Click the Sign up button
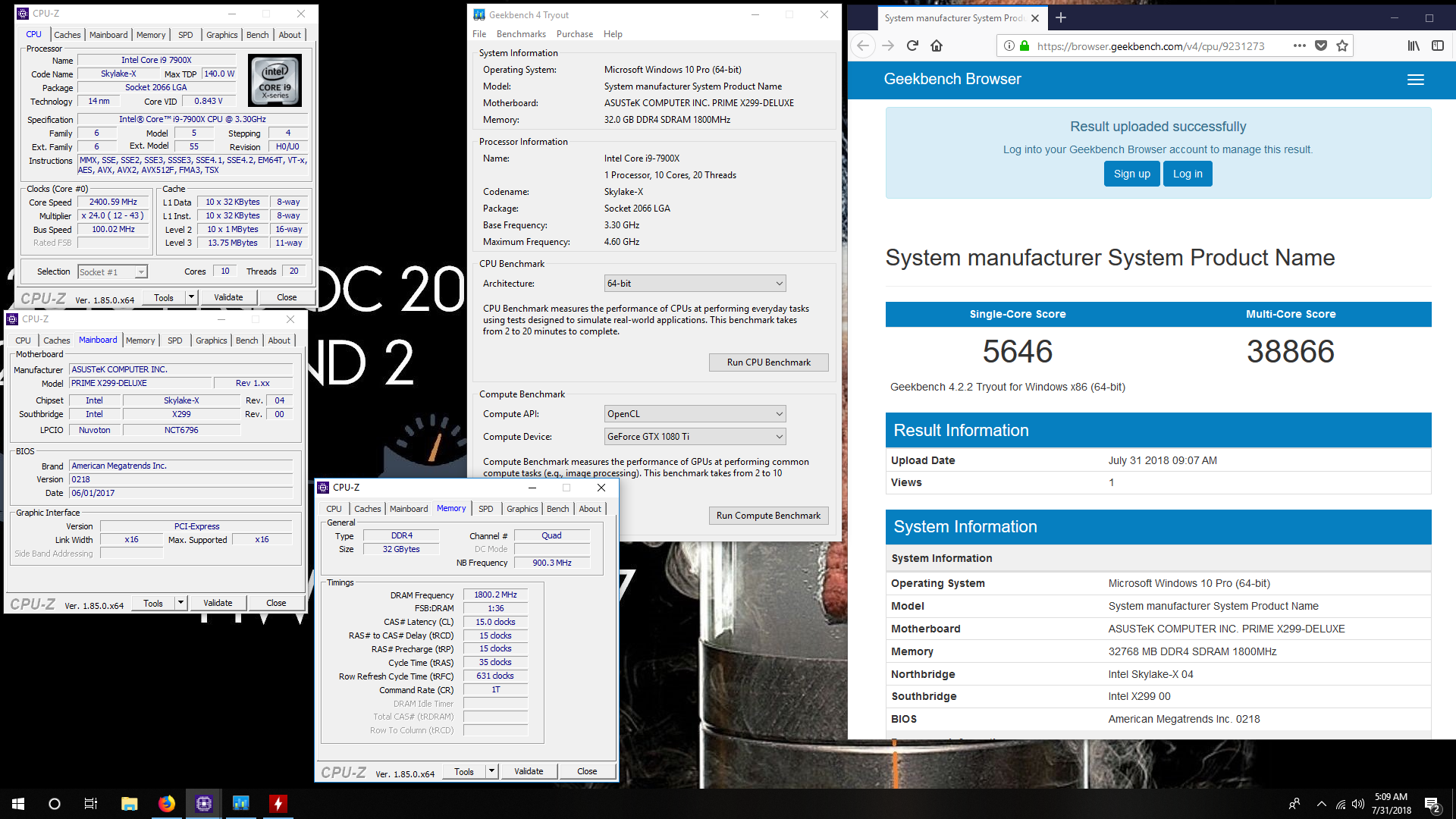Screen dimensions: 1456x819 click(x=1131, y=174)
